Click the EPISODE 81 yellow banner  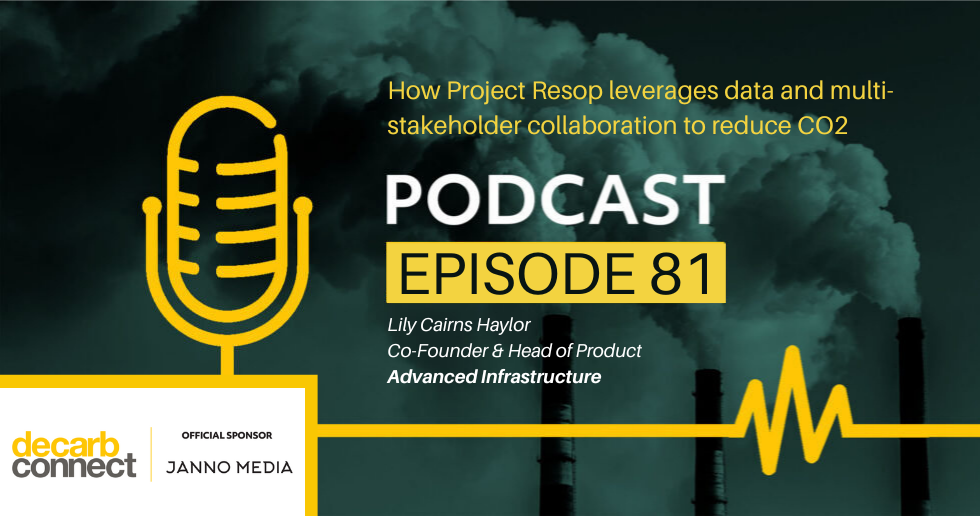click(x=556, y=273)
